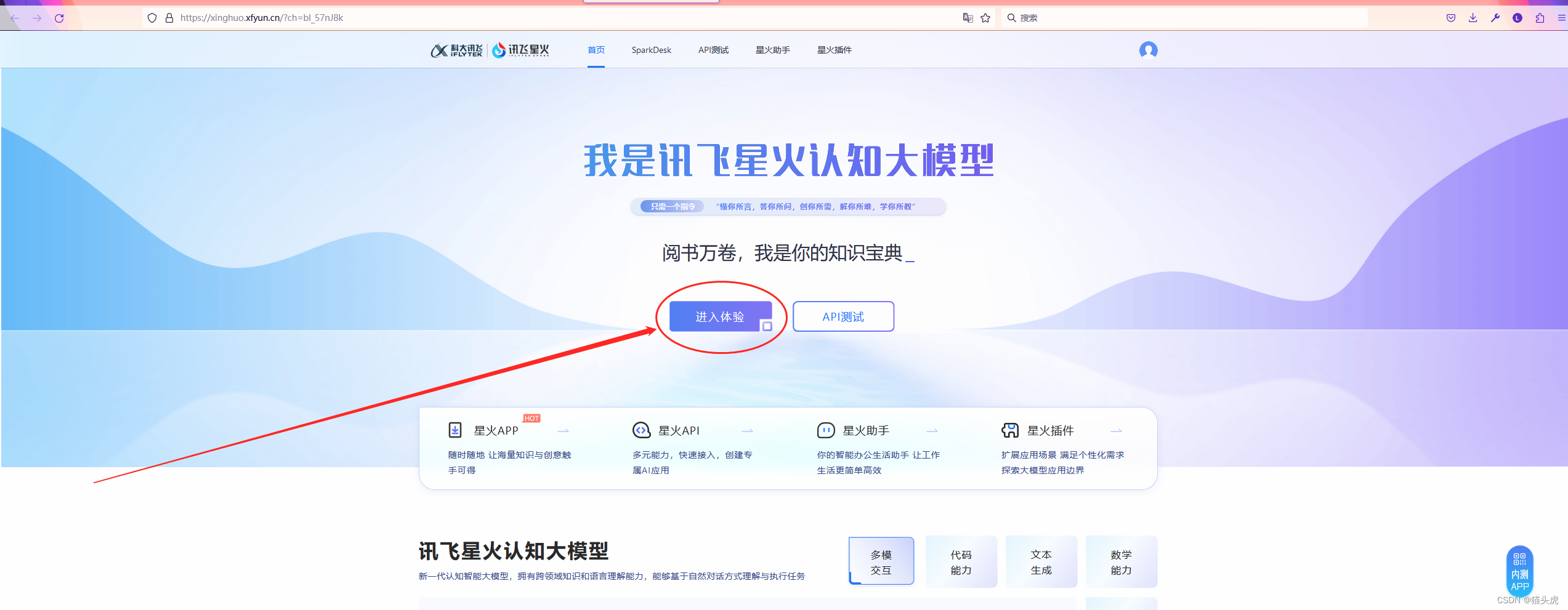Click the 进入体验 button
This screenshot has width=1568, height=610.
(x=720, y=316)
